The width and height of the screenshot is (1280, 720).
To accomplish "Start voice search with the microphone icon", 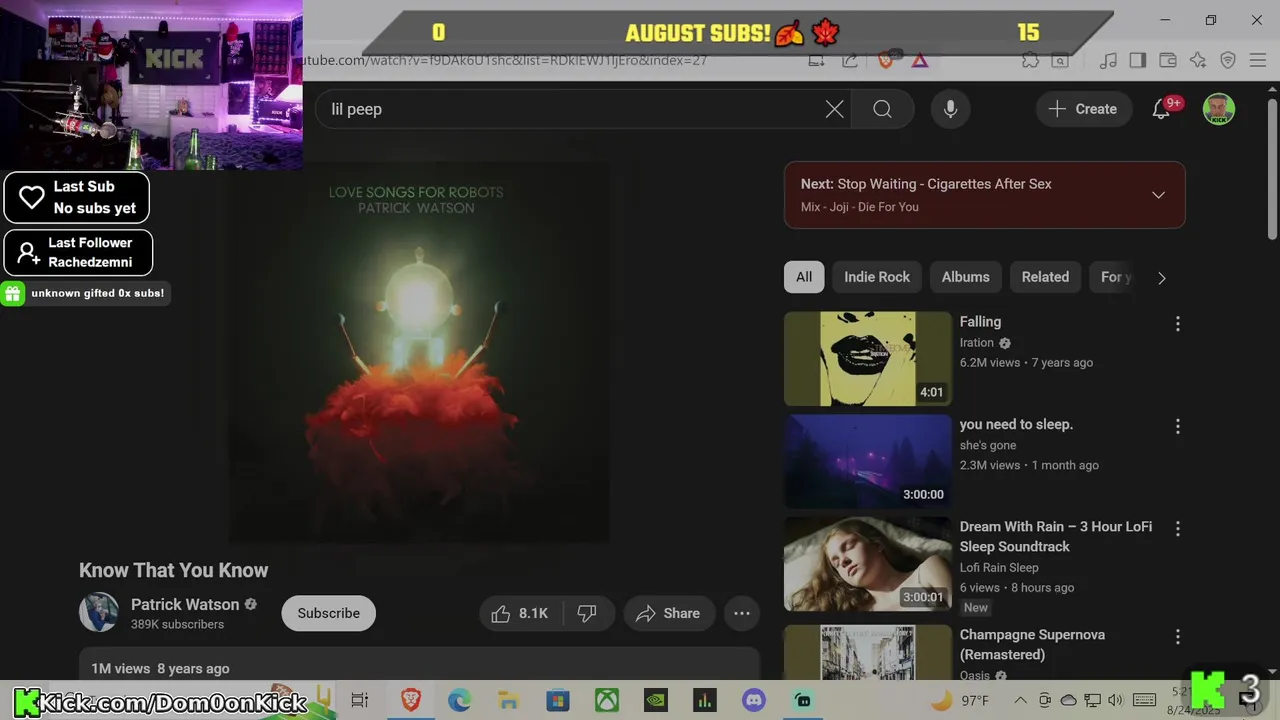I will [x=950, y=109].
